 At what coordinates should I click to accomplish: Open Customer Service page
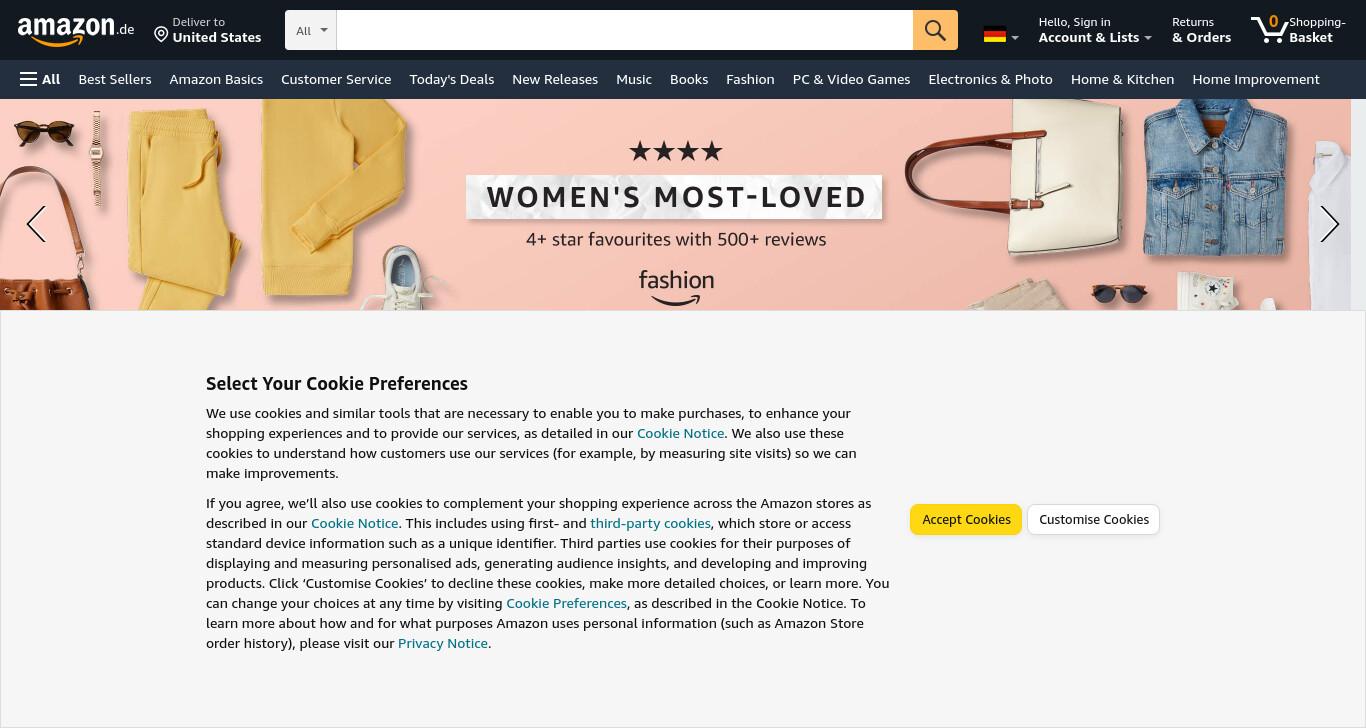point(336,79)
